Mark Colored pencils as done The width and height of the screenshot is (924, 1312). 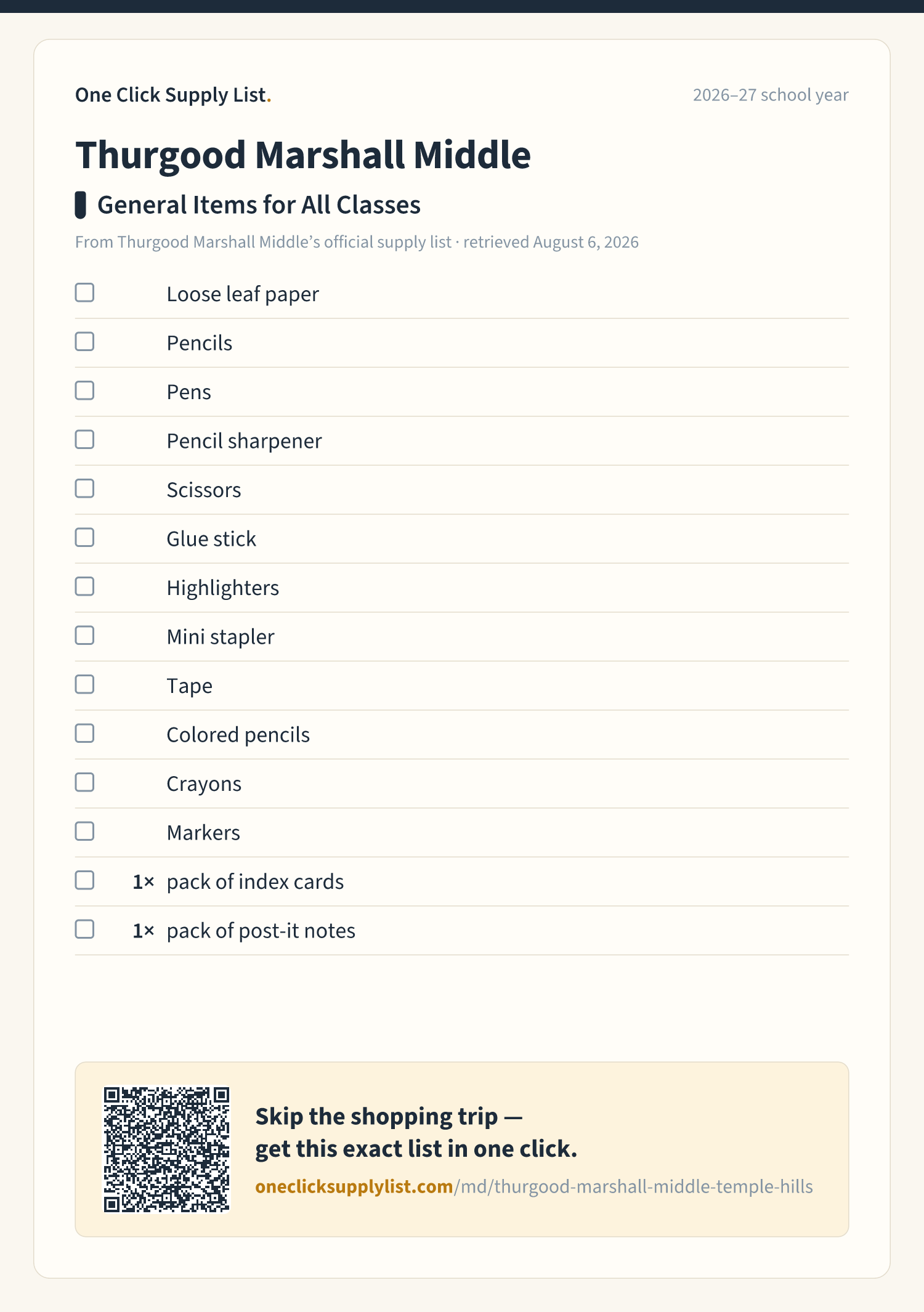click(84, 734)
